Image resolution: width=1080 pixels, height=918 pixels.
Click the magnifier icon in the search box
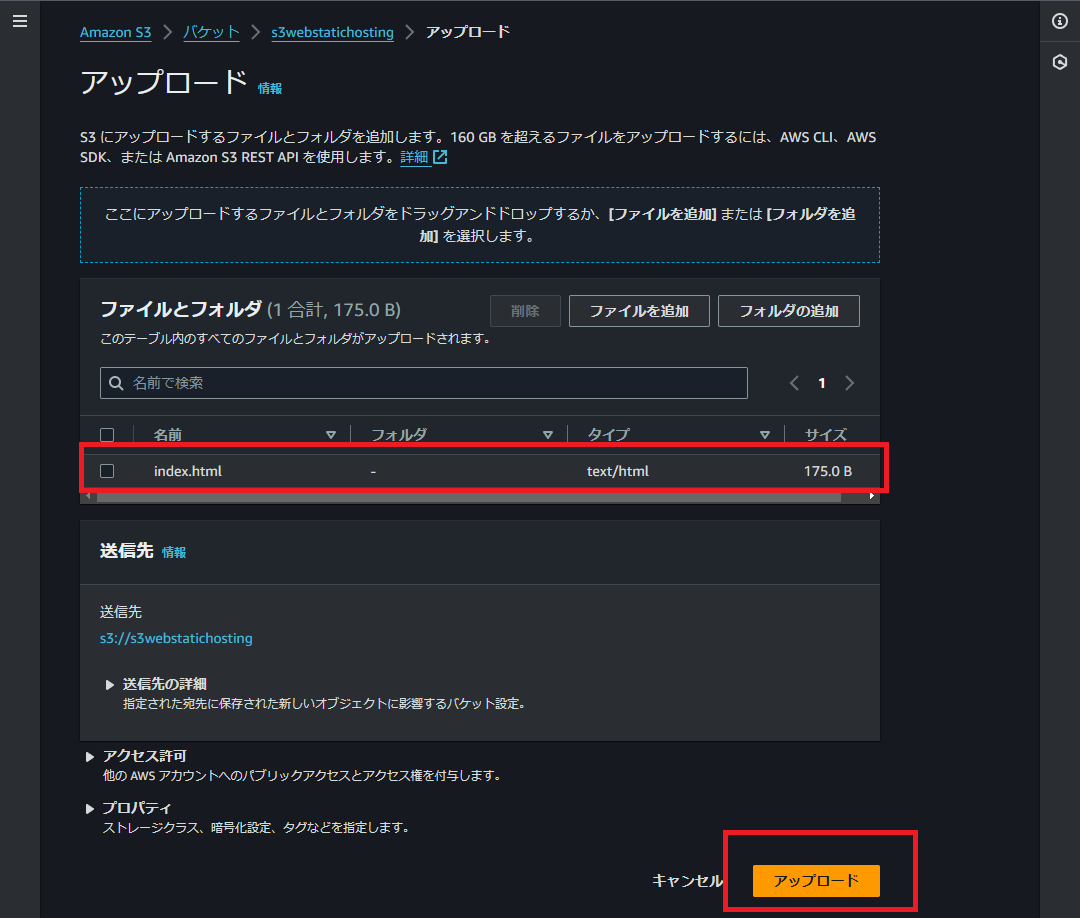point(117,383)
